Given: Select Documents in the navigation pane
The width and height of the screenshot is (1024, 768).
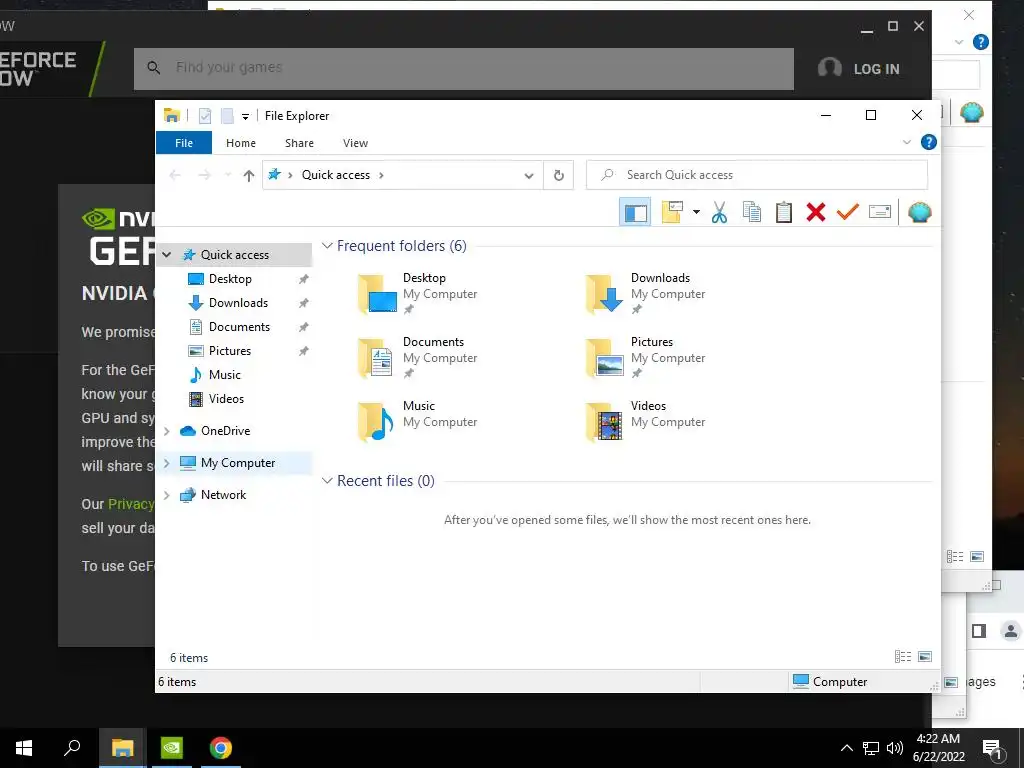Looking at the screenshot, I should tap(239, 327).
